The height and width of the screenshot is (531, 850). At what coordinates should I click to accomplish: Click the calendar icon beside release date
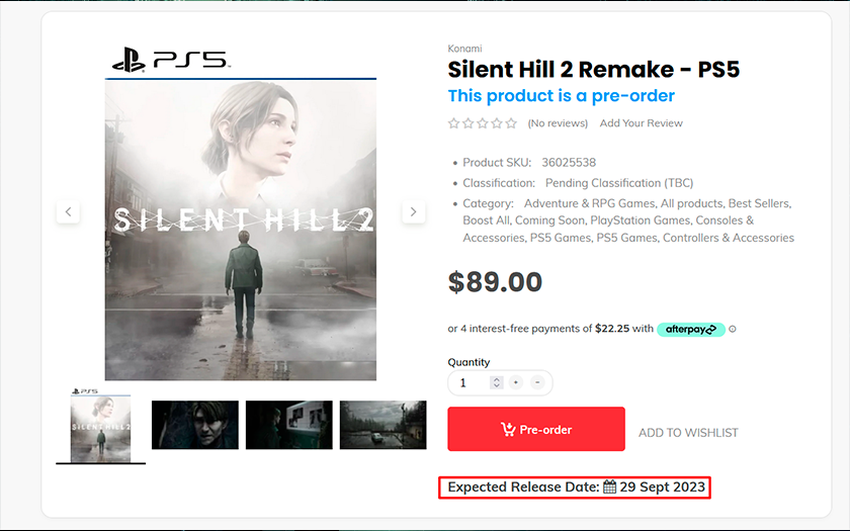609,488
